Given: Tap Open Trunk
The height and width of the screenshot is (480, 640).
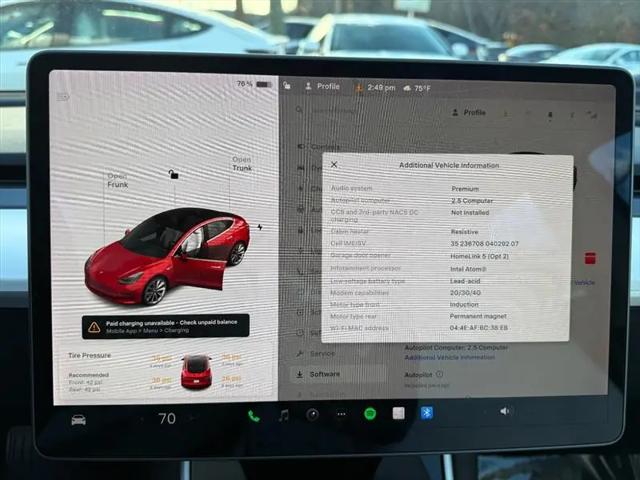Looking at the screenshot, I should tap(242, 164).
